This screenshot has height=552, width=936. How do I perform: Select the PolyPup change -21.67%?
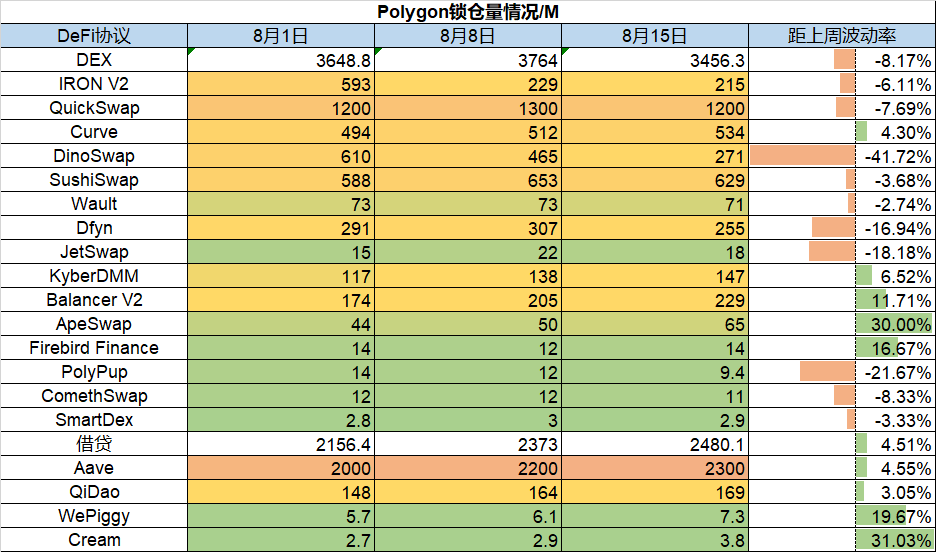[x=898, y=372]
